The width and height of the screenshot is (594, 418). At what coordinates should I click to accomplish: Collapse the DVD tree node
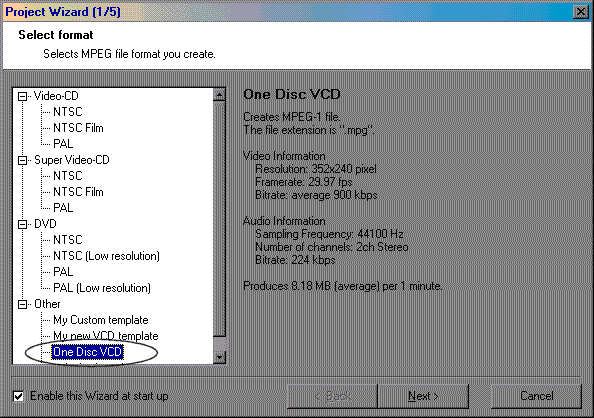22,224
